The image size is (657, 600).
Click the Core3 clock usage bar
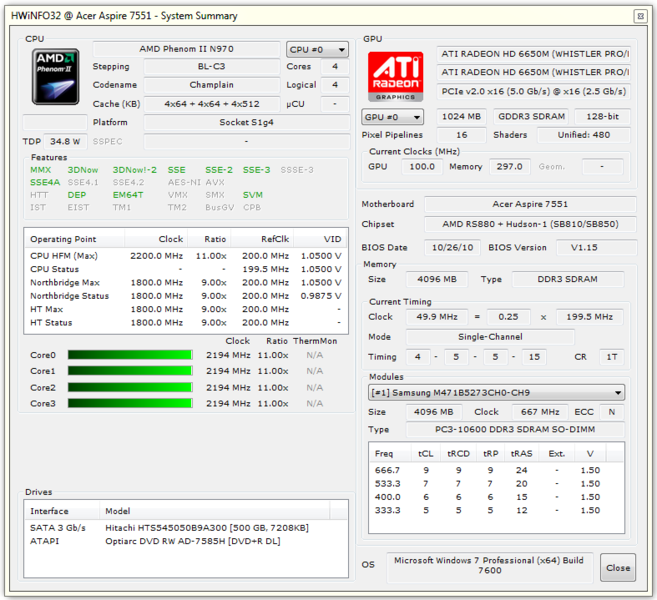pos(130,403)
